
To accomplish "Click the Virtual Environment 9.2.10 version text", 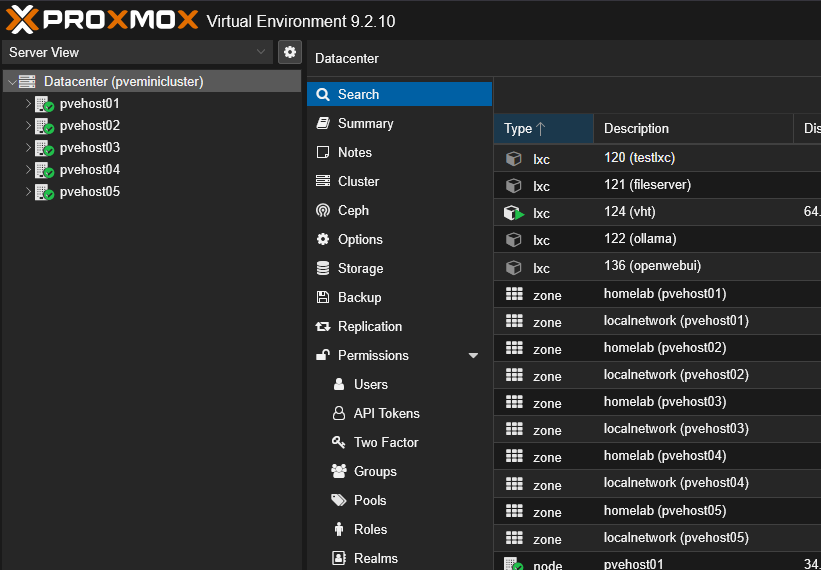I will [x=301, y=21].
